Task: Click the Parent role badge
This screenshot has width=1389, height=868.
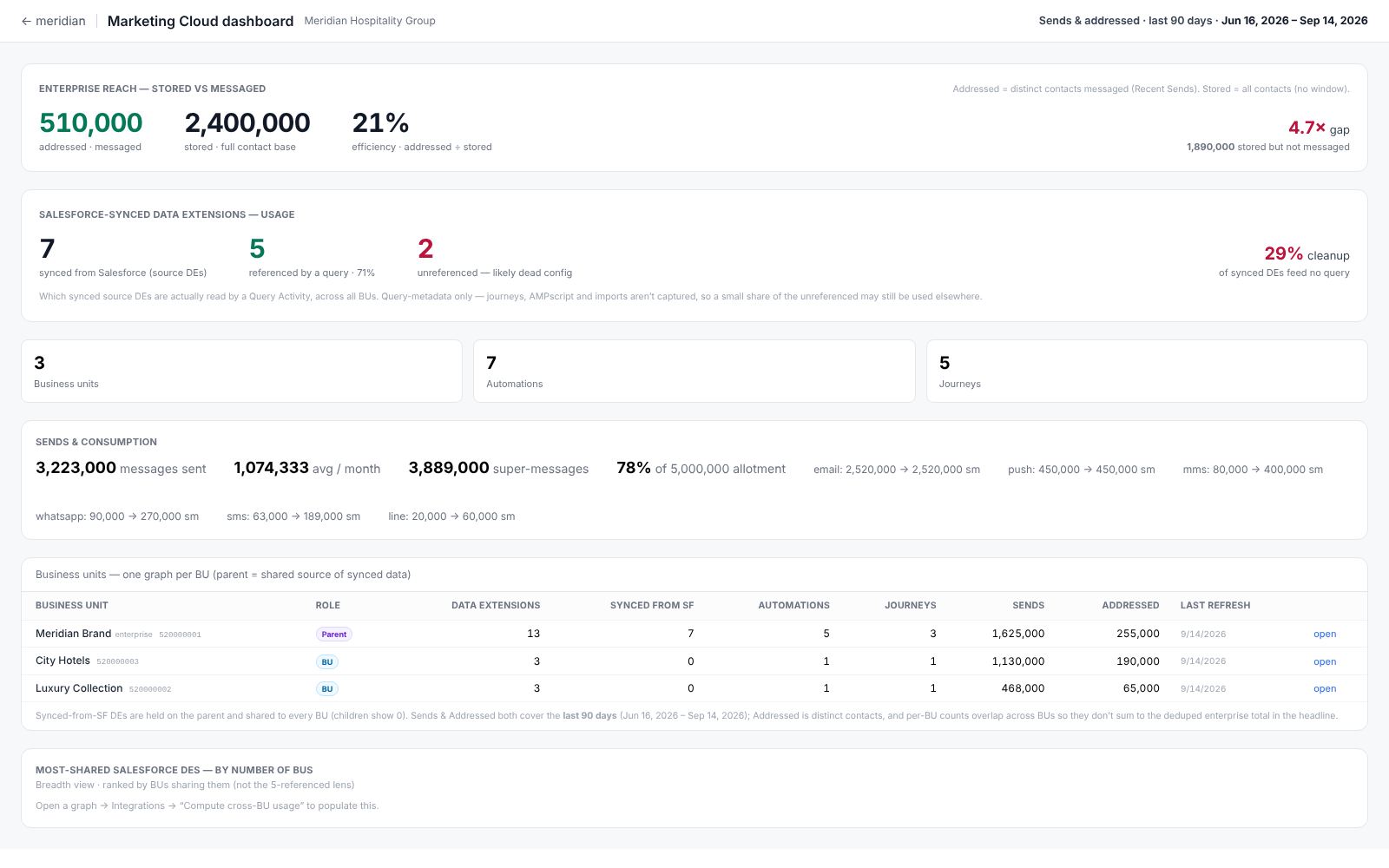Action: click(x=334, y=635)
